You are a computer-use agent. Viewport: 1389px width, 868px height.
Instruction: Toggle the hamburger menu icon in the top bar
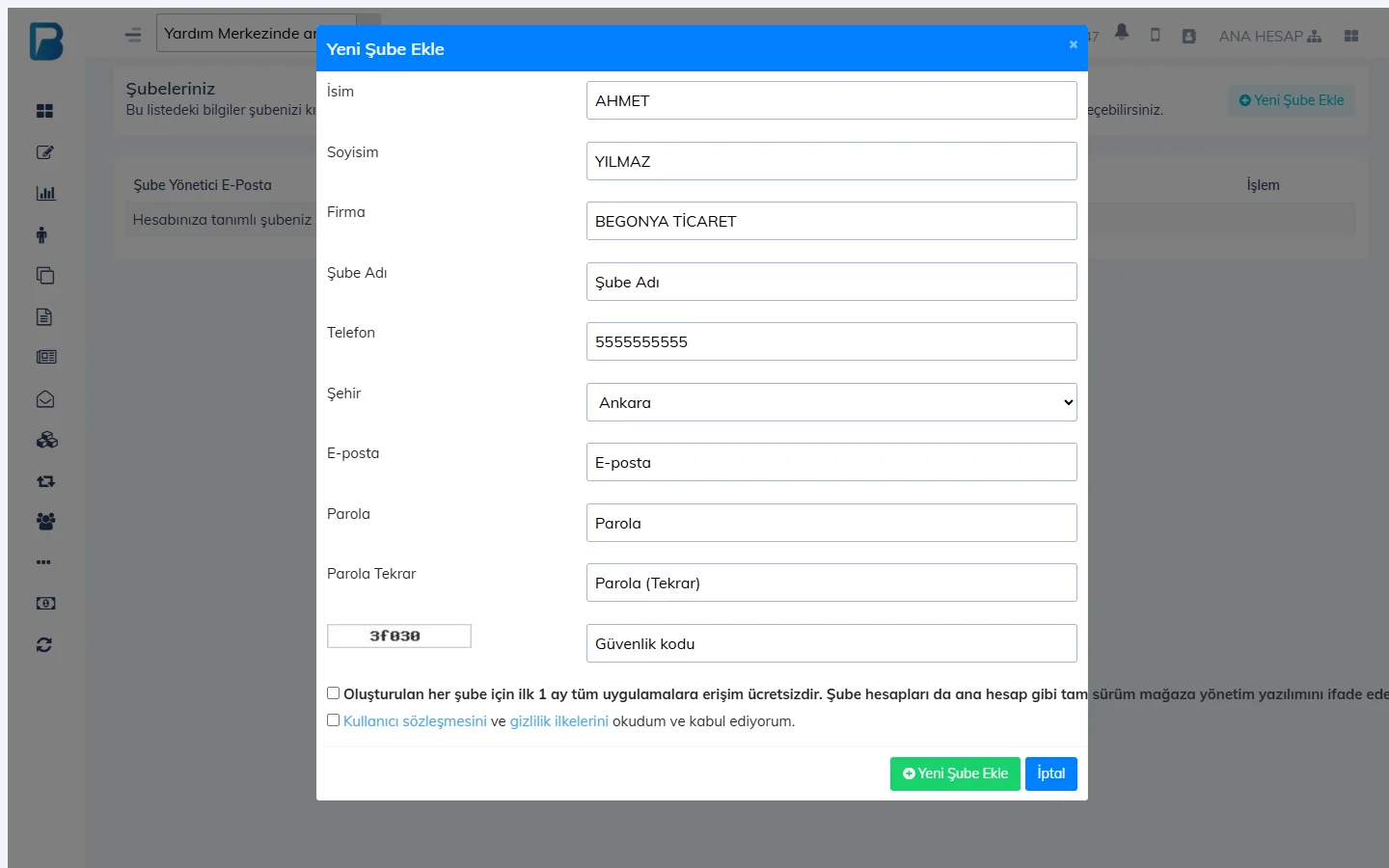(133, 35)
